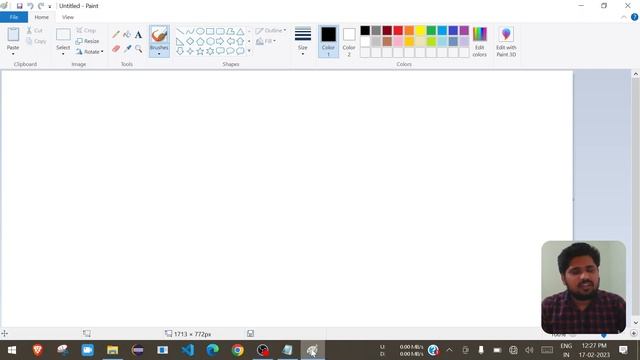Click the vertical scrollbar up arrow

pos(636,74)
